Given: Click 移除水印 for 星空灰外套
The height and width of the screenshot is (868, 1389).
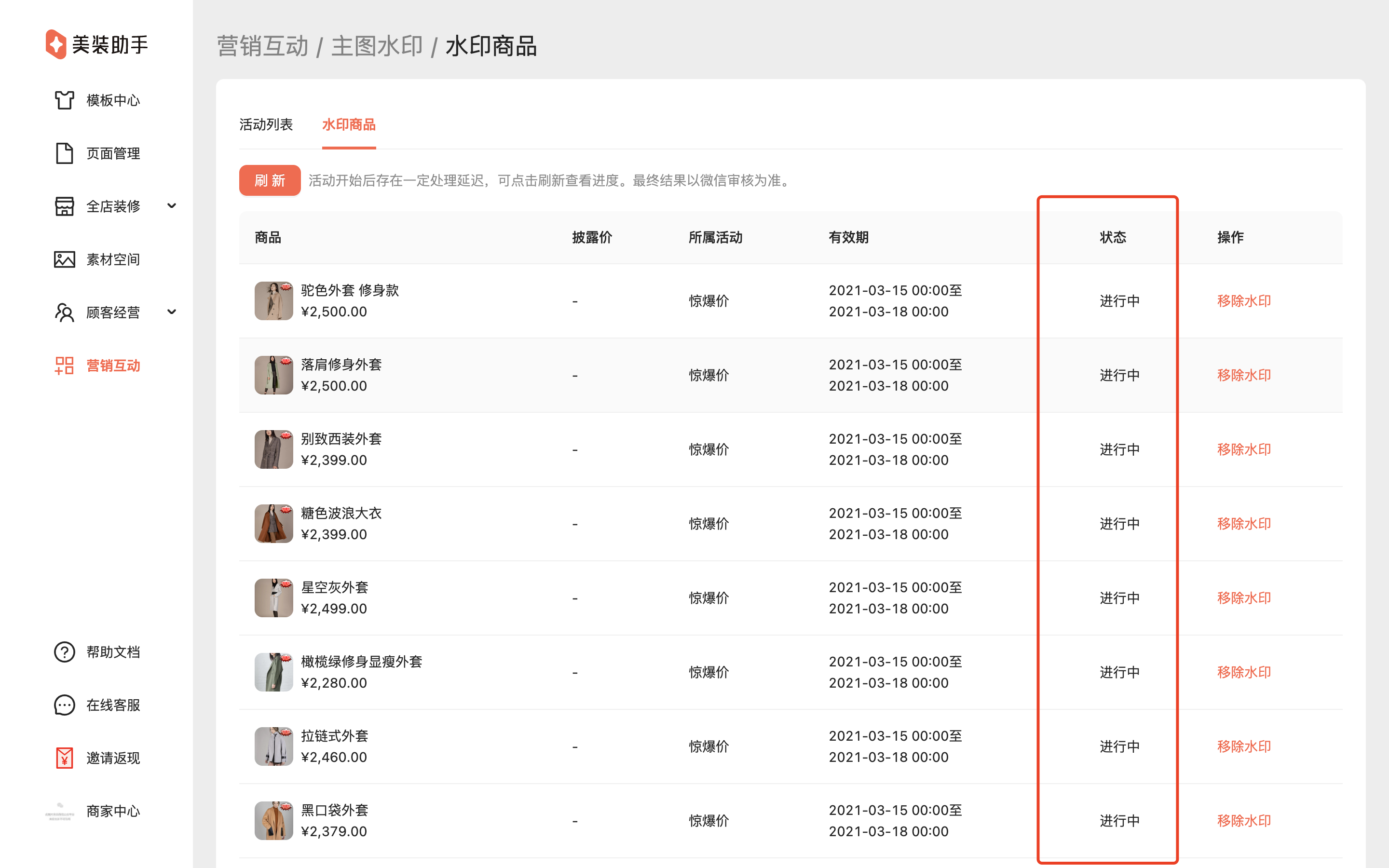Looking at the screenshot, I should tap(1244, 597).
